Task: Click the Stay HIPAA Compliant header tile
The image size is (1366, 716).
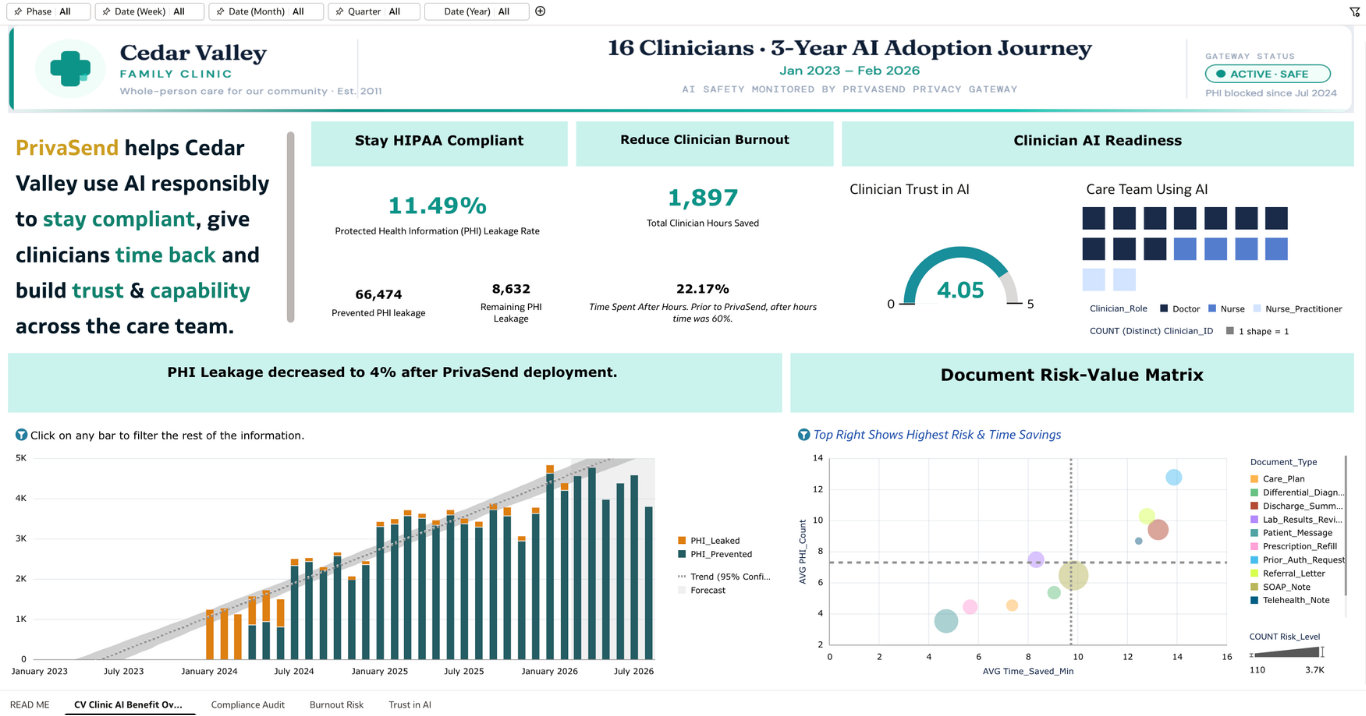Action: pos(439,143)
